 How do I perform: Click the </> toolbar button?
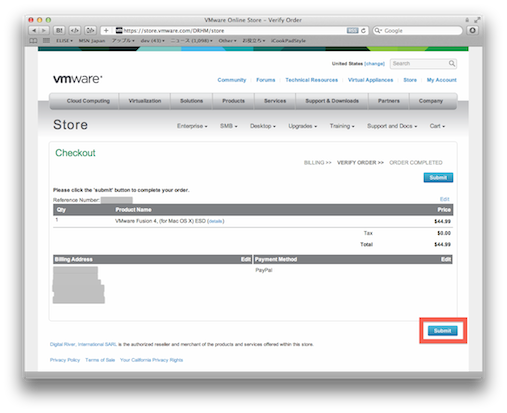pos(75,30)
